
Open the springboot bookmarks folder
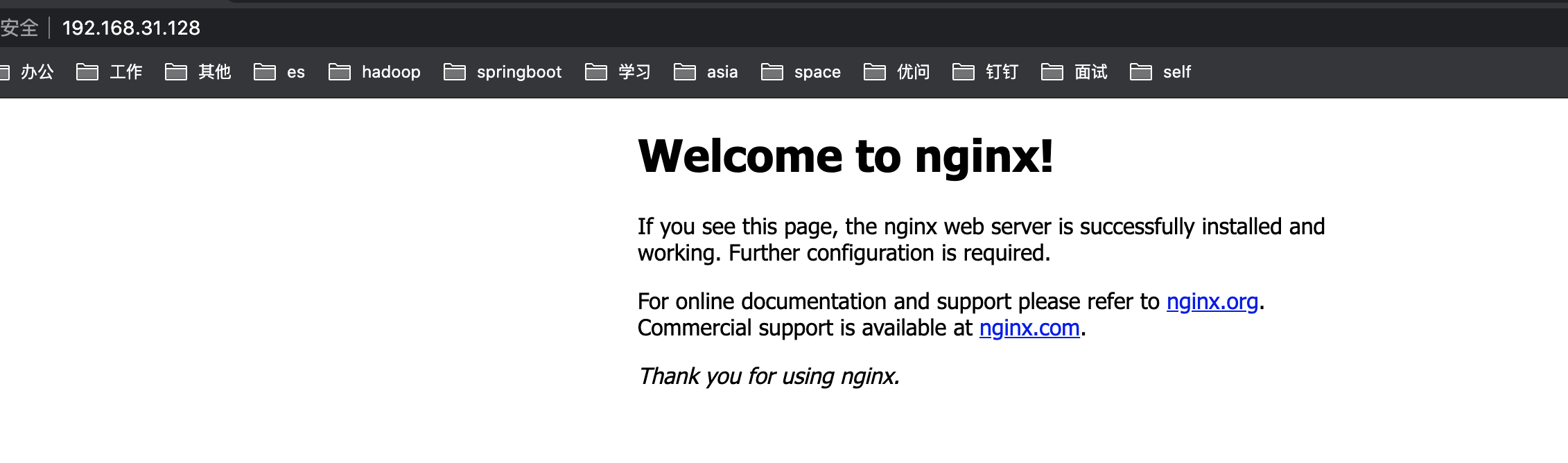(x=503, y=72)
